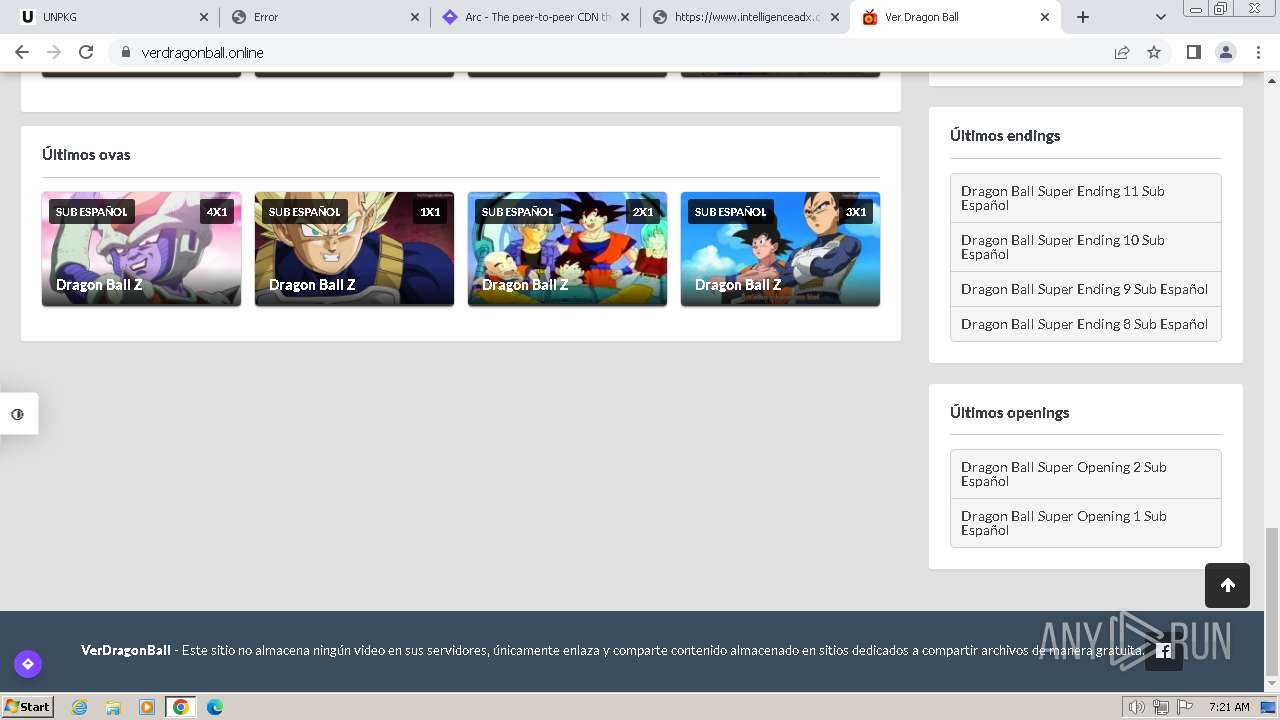The image size is (1280, 720).
Task: Open the Dragon Ball Z 2X1 OVA thumbnail
Action: pos(567,249)
